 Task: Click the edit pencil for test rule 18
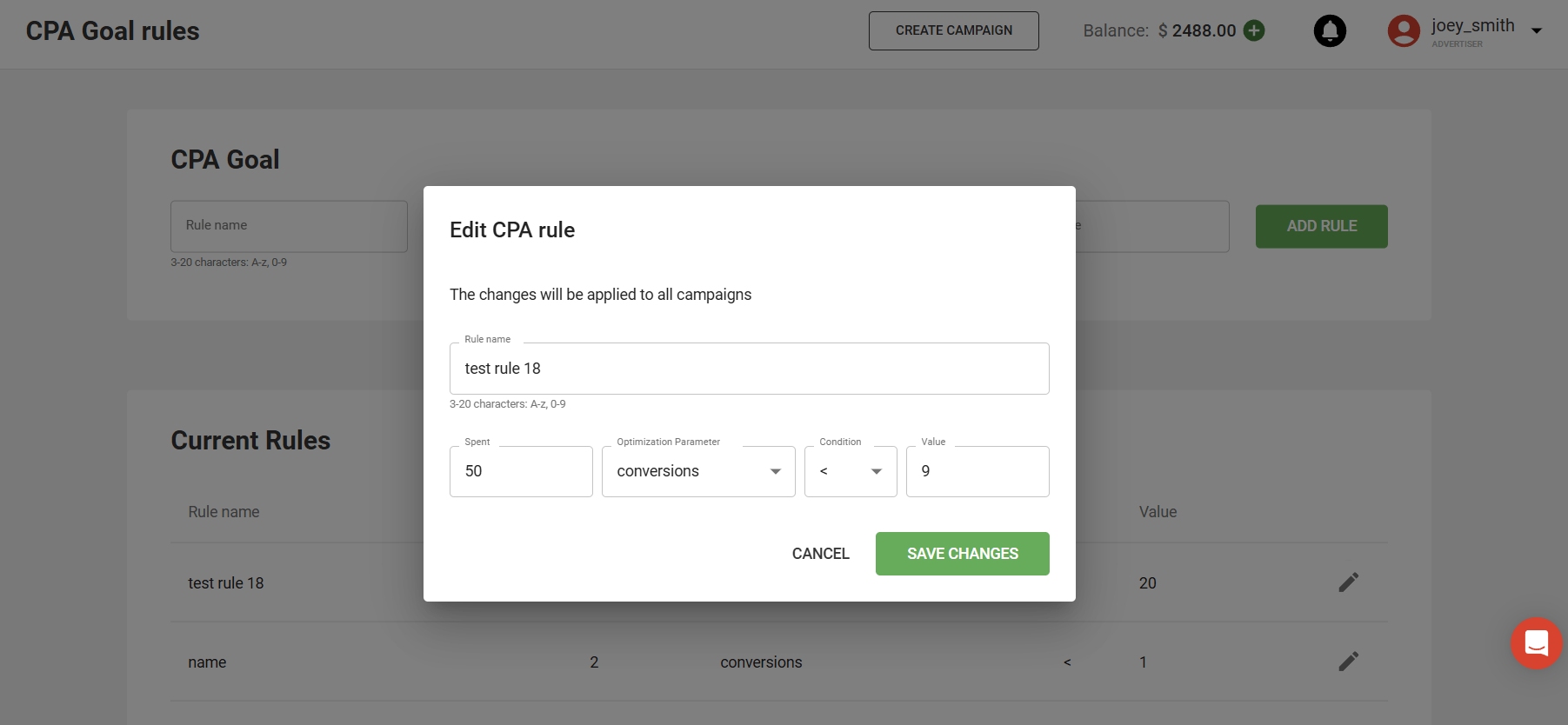point(1348,582)
